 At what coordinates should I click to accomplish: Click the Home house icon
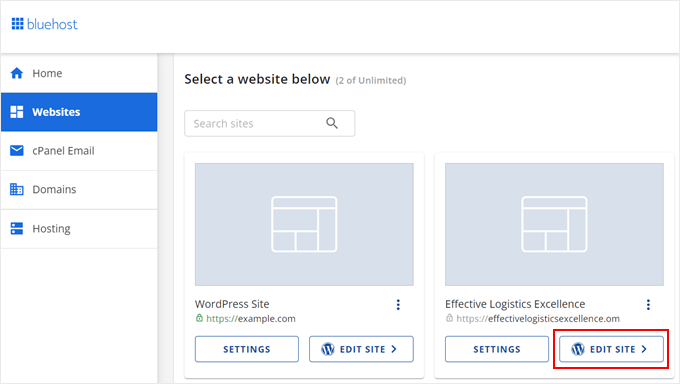pyautogui.click(x=17, y=73)
